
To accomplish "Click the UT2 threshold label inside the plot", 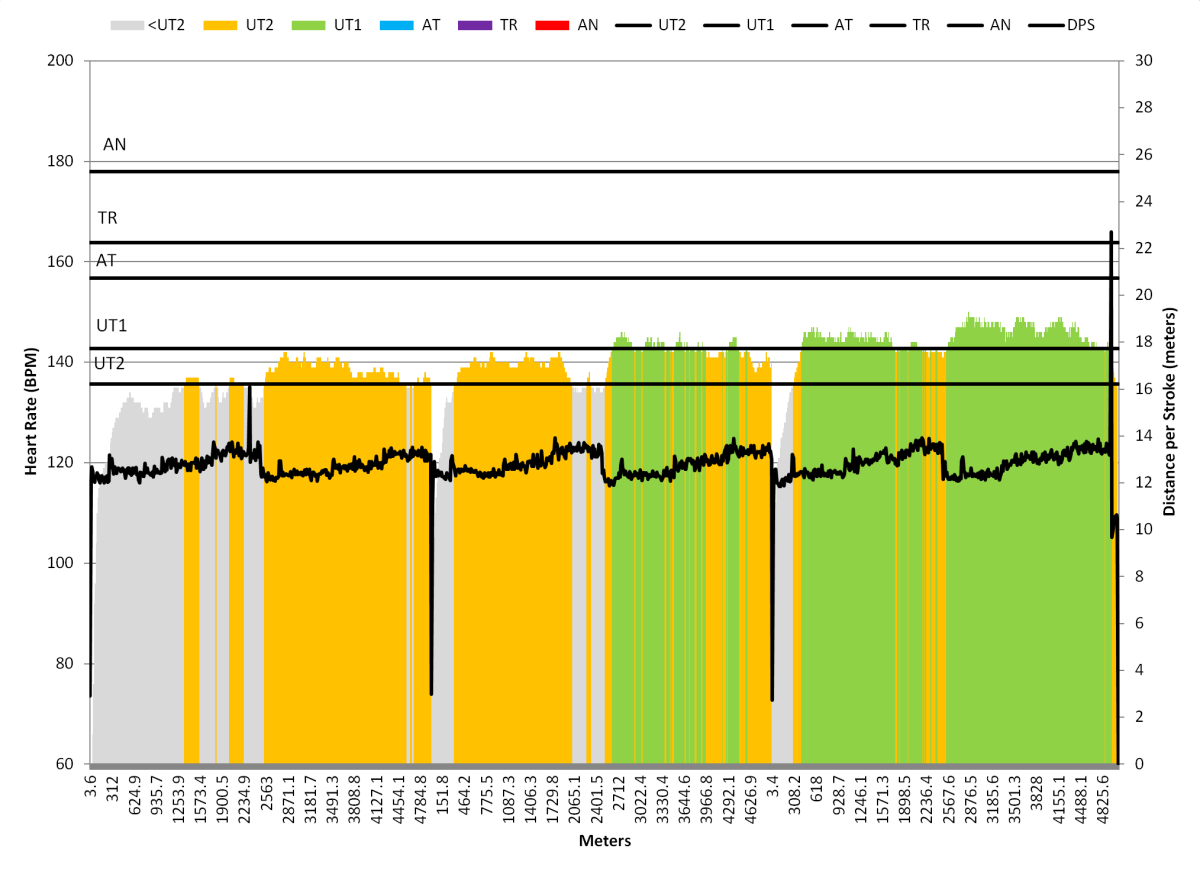I will tap(110, 363).
